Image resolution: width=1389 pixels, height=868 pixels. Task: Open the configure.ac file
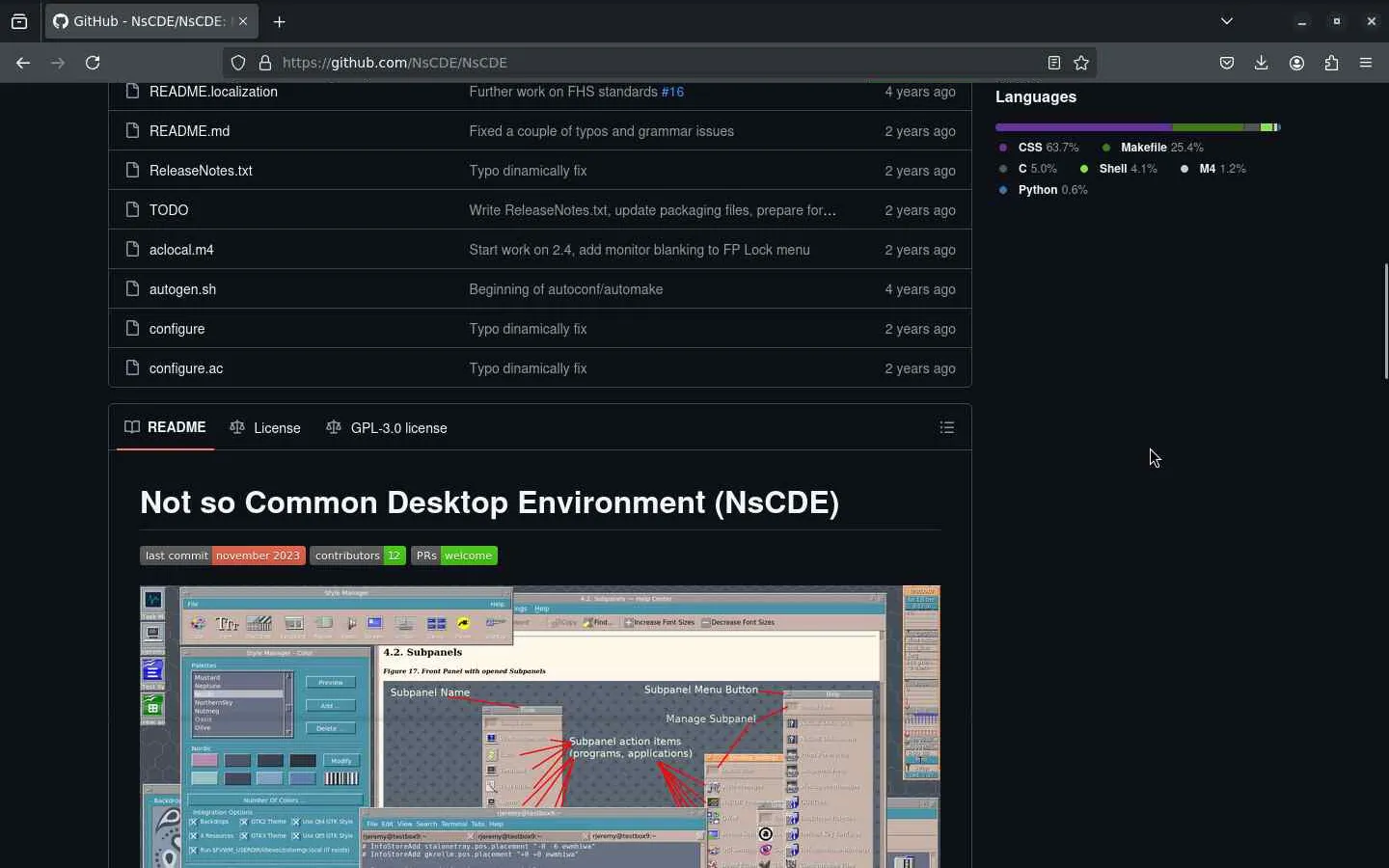(186, 368)
